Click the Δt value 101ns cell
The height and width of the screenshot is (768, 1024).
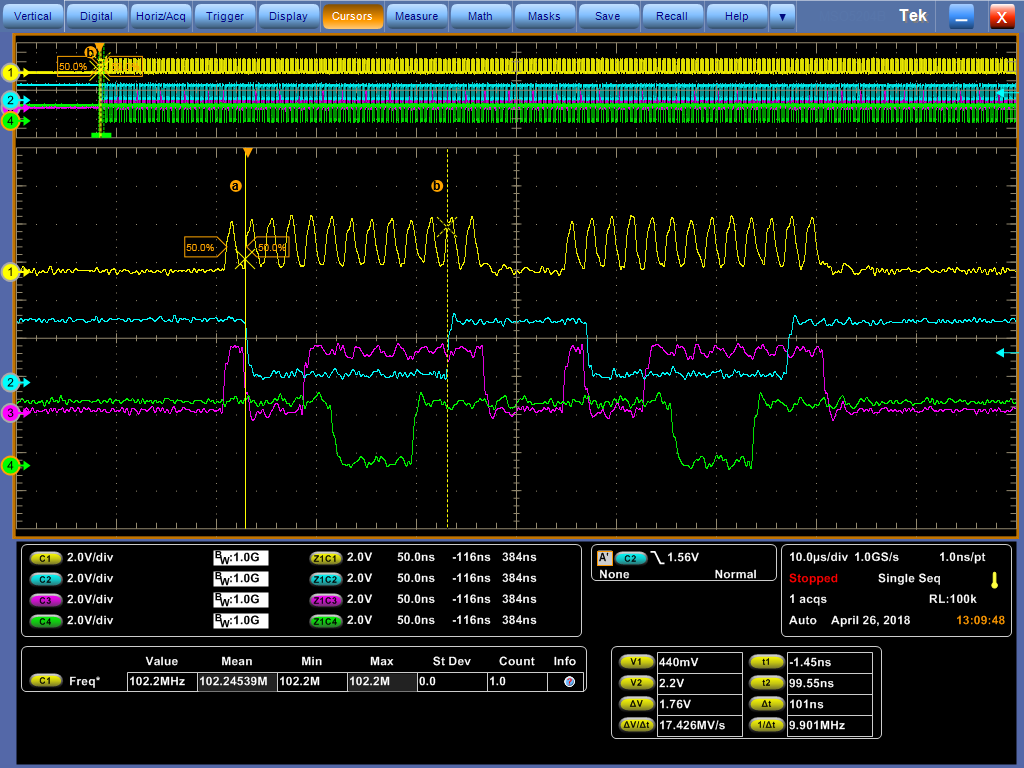pos(830,705)
